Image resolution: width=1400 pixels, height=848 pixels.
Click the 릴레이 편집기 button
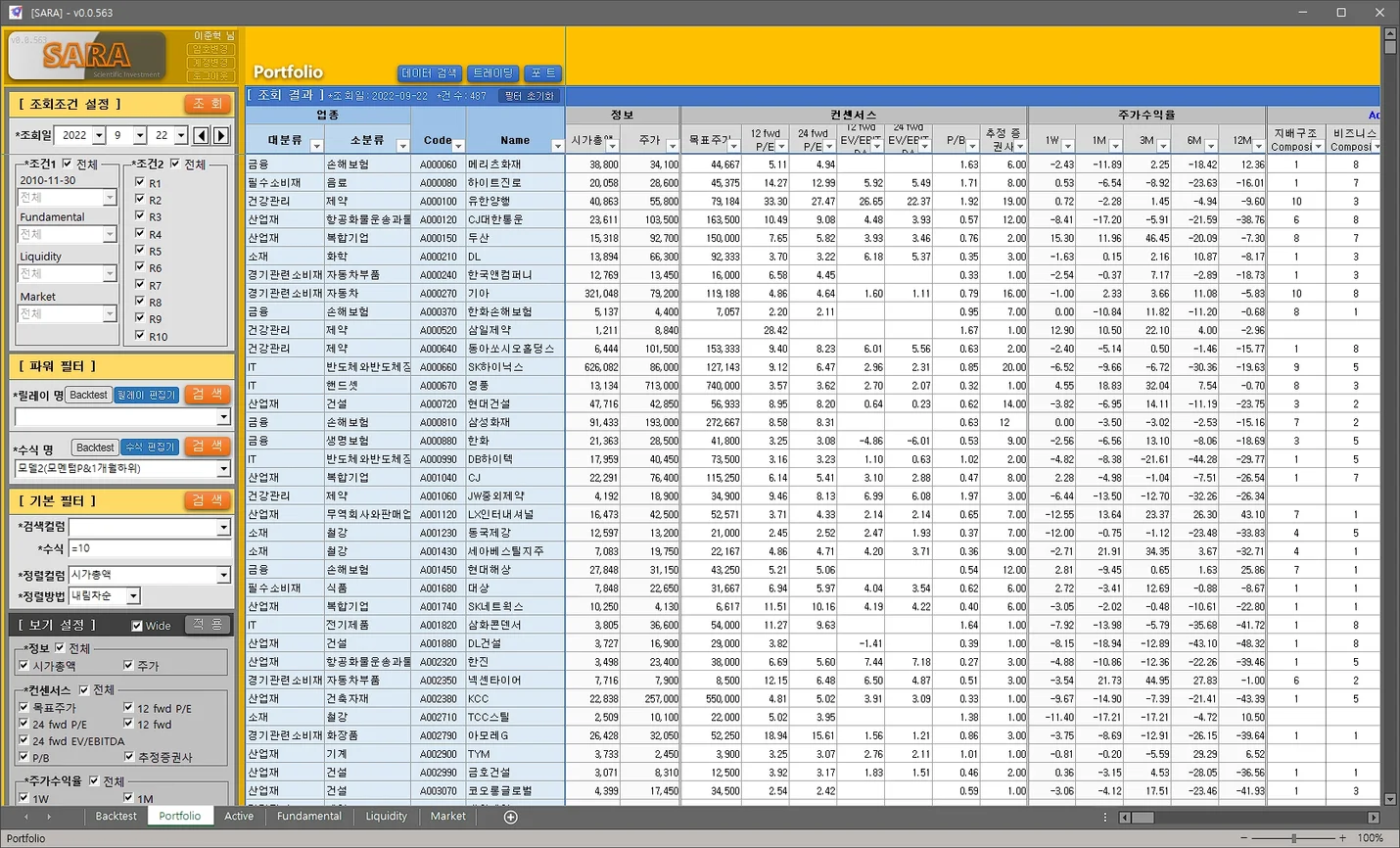pos(147,395)
